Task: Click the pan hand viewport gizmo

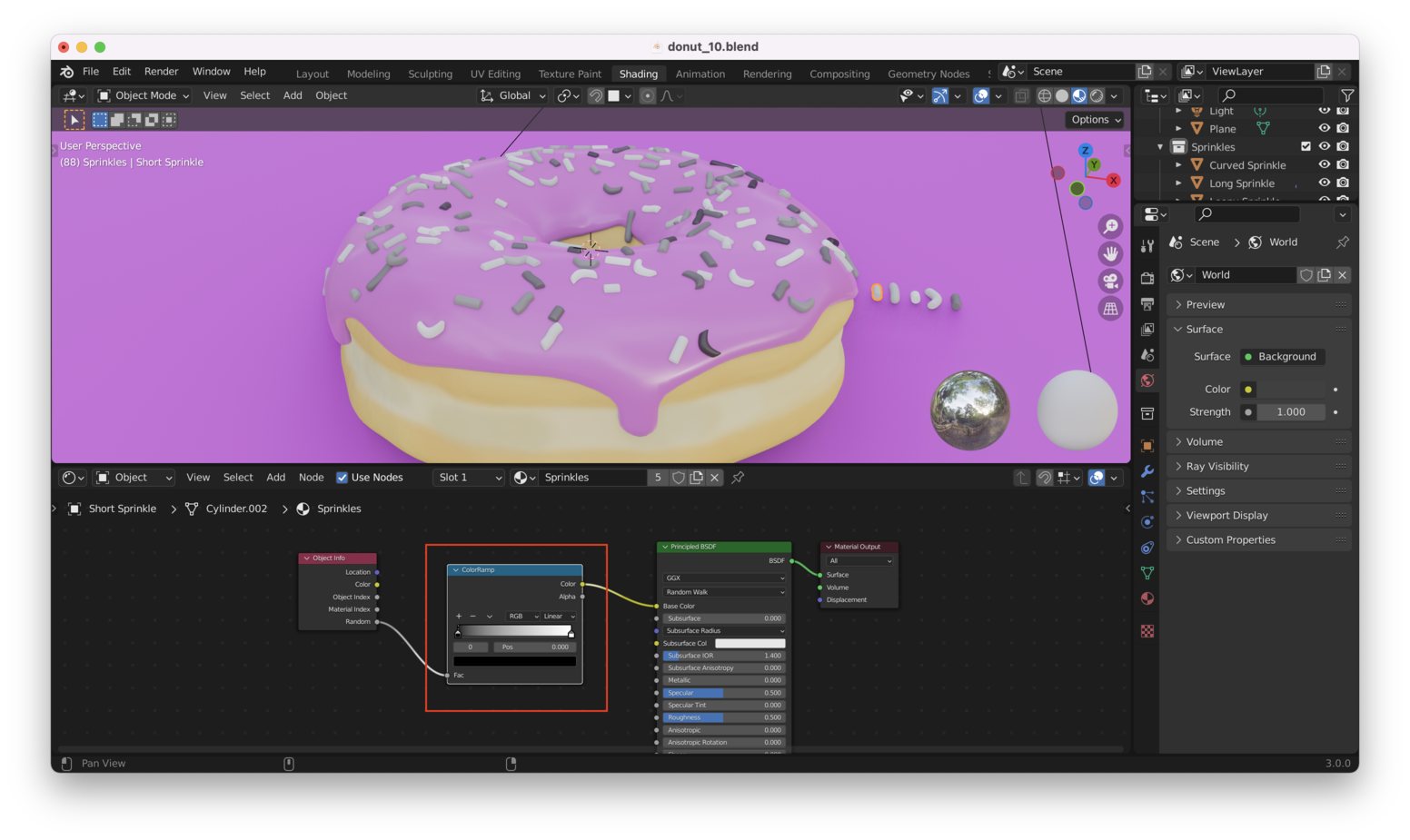Action: point(1110,253)
